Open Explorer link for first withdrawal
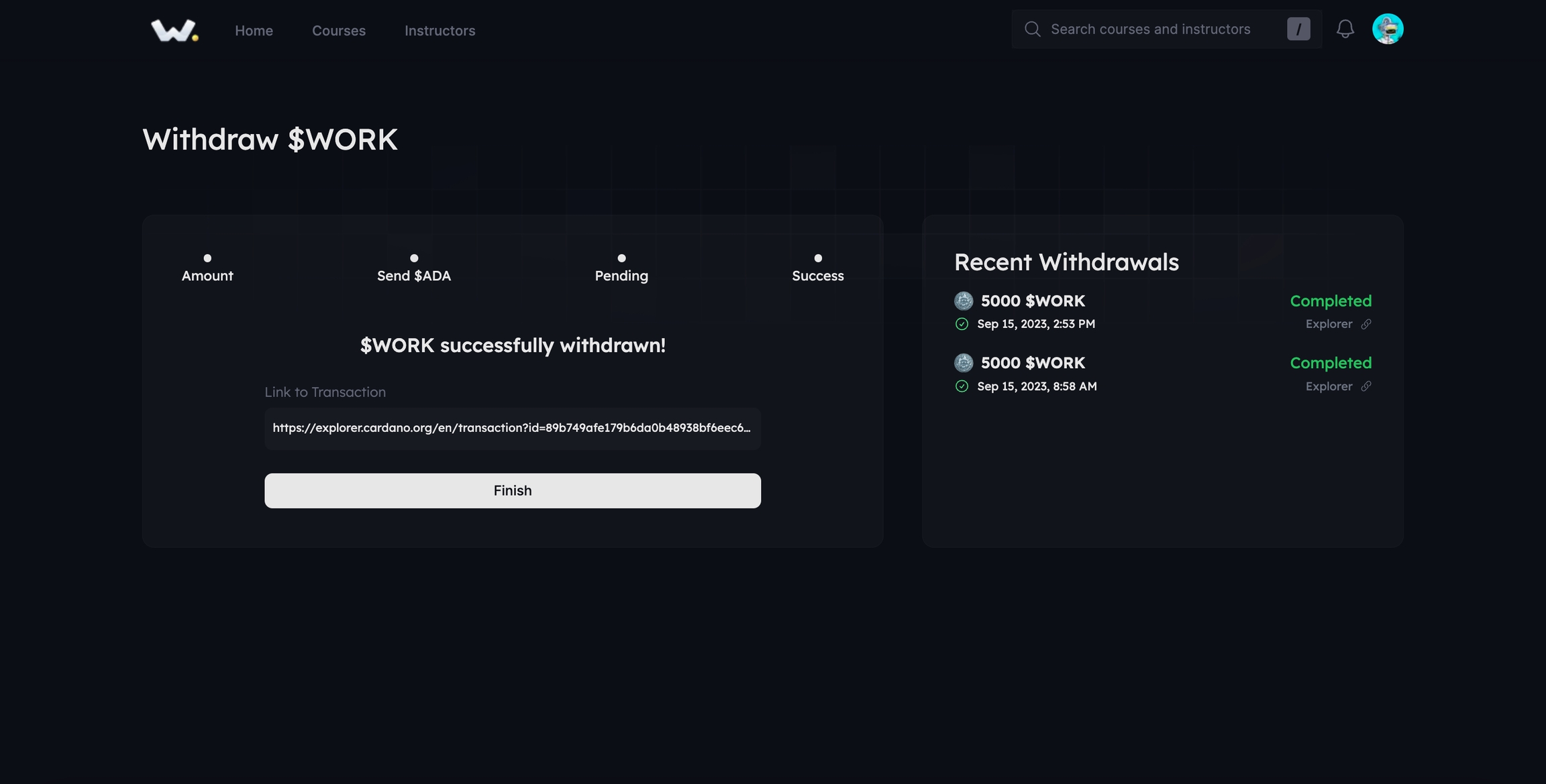This screenshot has width=1546, height=784. (1329, 324)
